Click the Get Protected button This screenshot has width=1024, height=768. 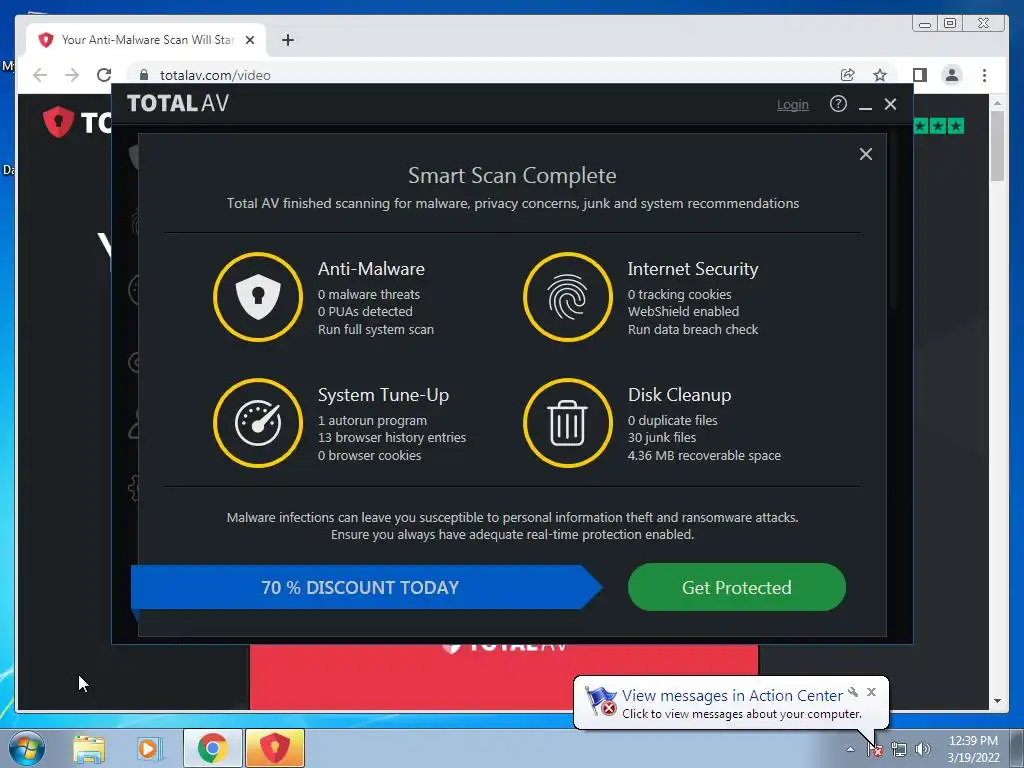[x=737, y=587]
